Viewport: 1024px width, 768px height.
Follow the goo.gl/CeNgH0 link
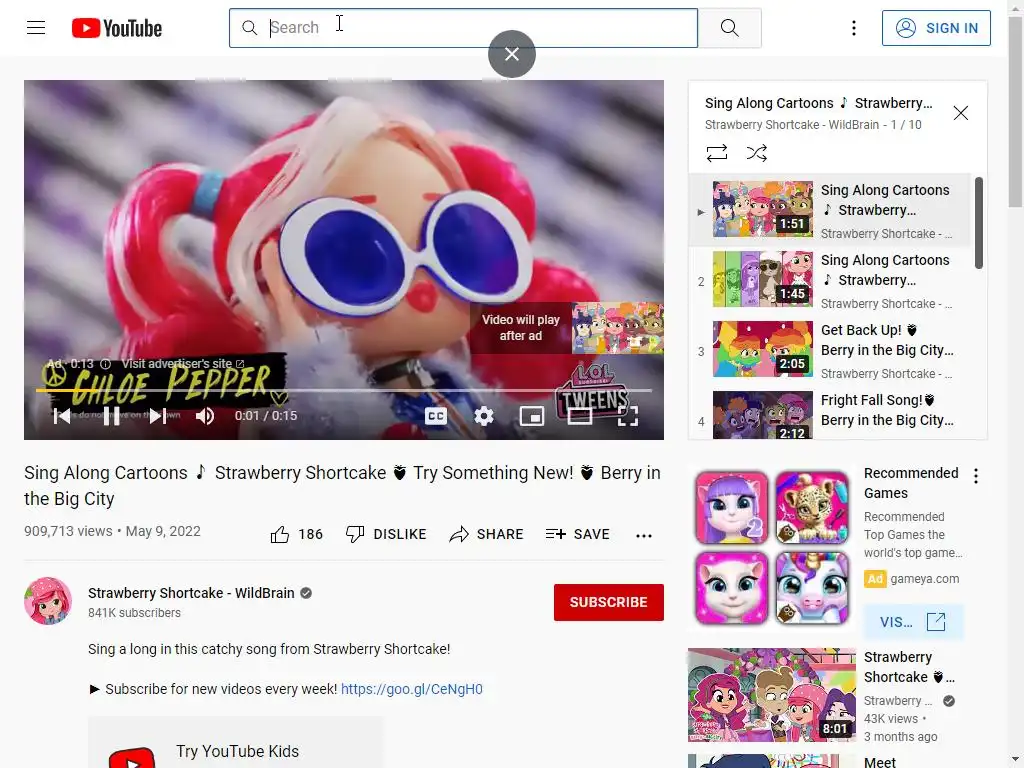point(411,689)
